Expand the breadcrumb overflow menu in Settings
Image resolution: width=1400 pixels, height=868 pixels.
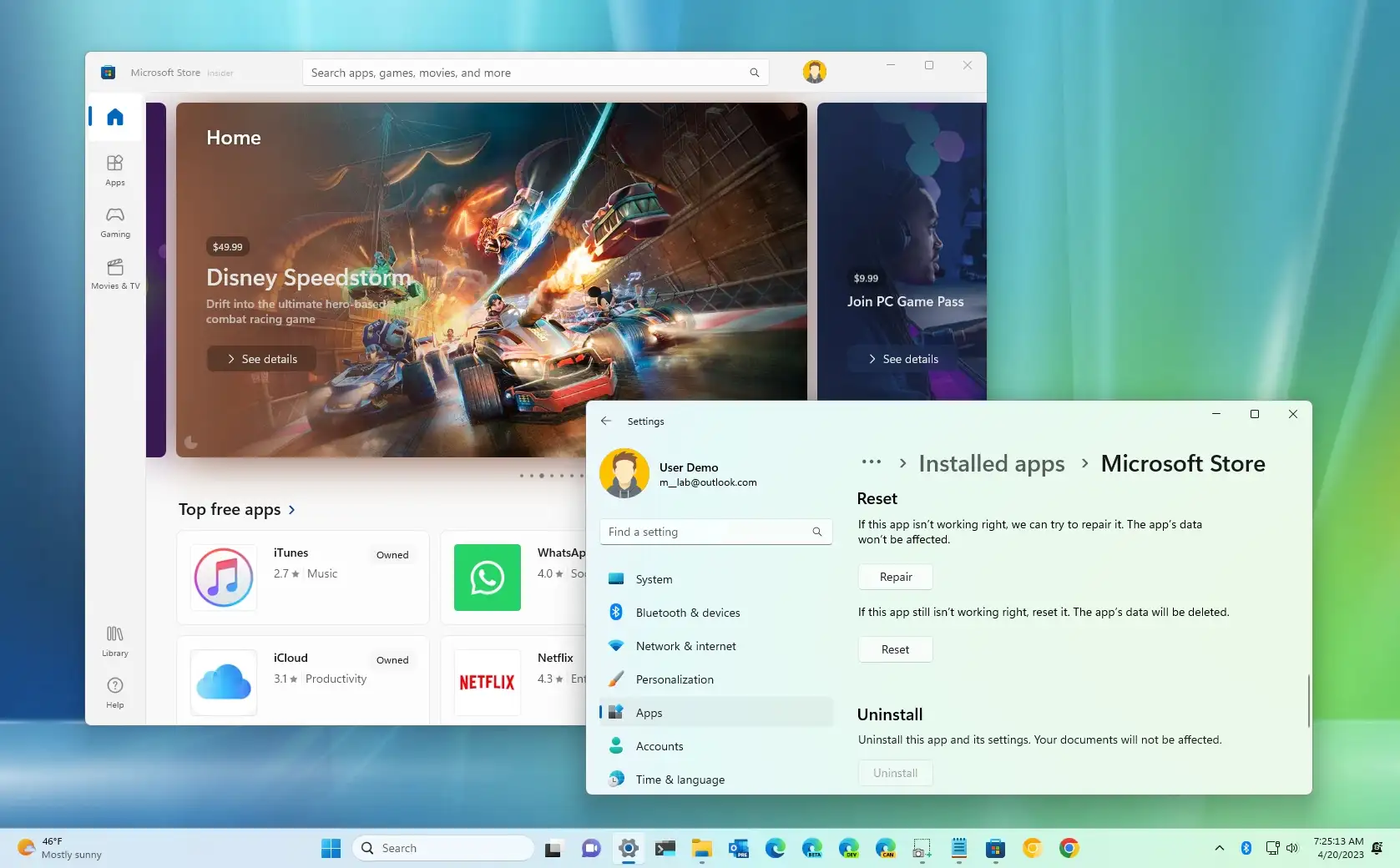[871, 462]
